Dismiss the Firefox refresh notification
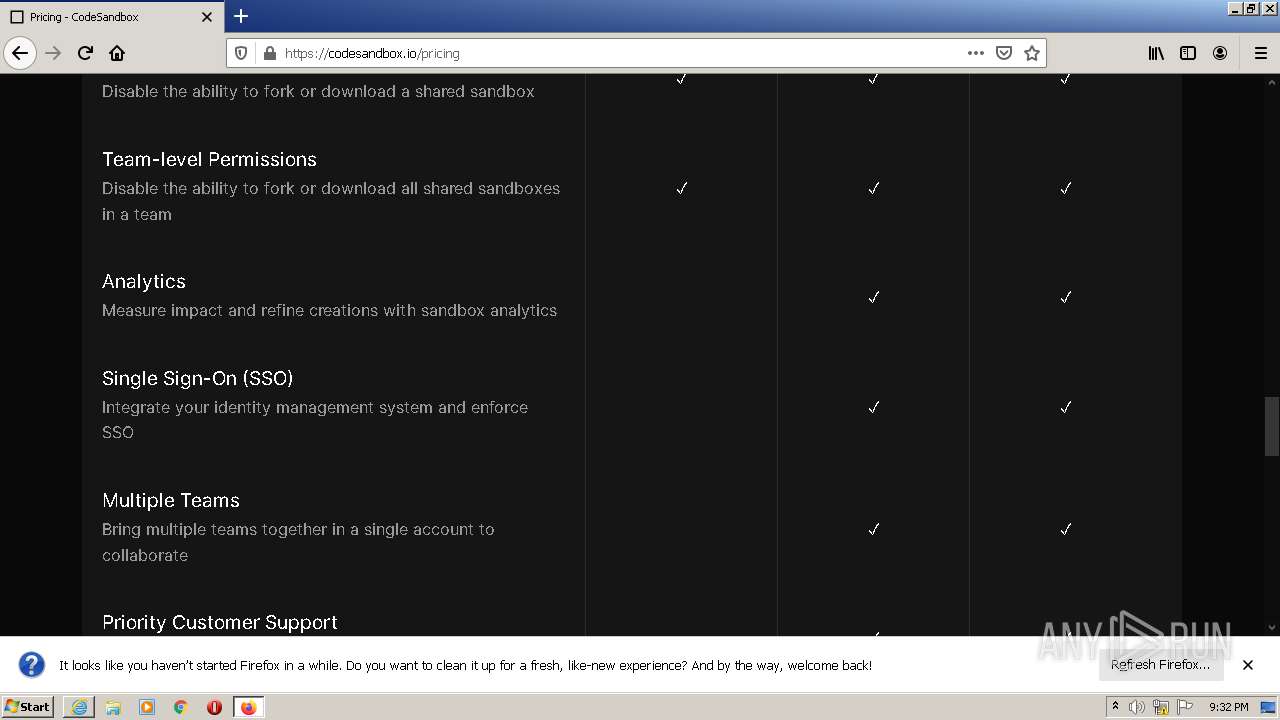Viewport: 1280px width, 720px height. click(1248, 665)
